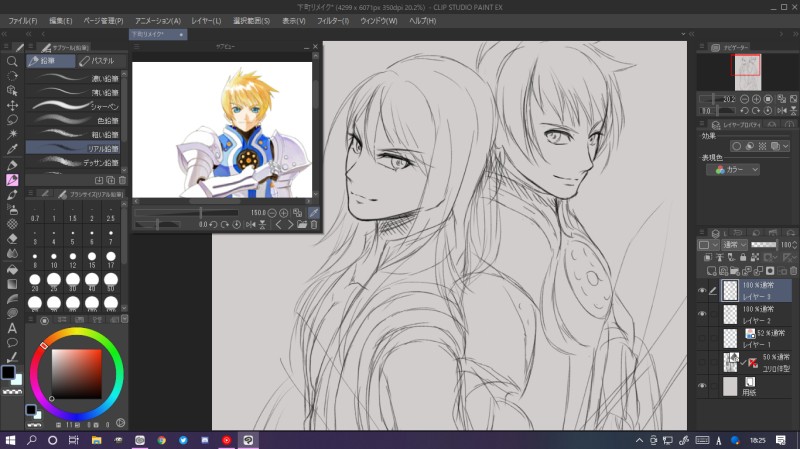Choose リアル鉛筆 brush
This screenshot has width=800, height=449.
73,148
